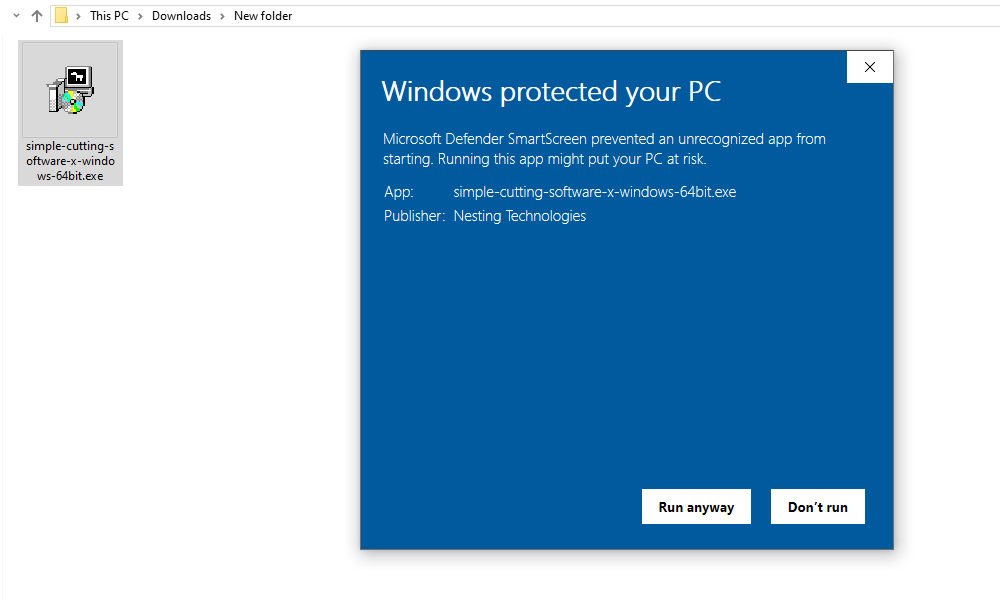Click the app filename in SmartScreen dialog

click(x=594, y=192)
